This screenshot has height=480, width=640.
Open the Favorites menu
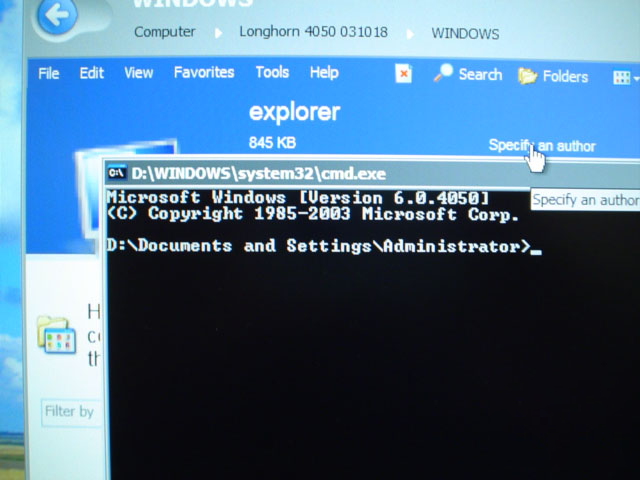pyautogui.click(x=204, y=72)
